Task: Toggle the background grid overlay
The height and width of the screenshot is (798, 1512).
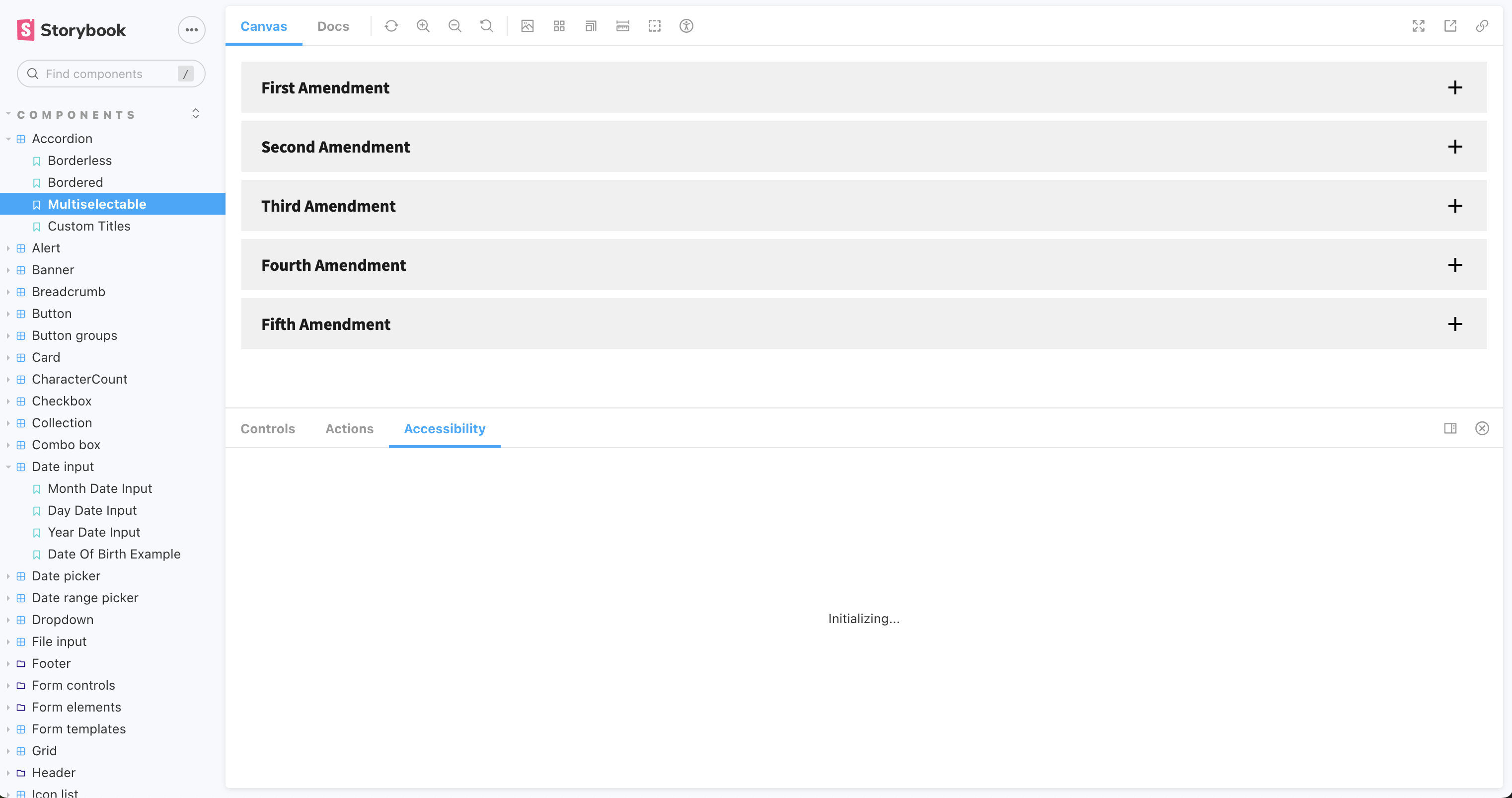Action: [559, 26]
